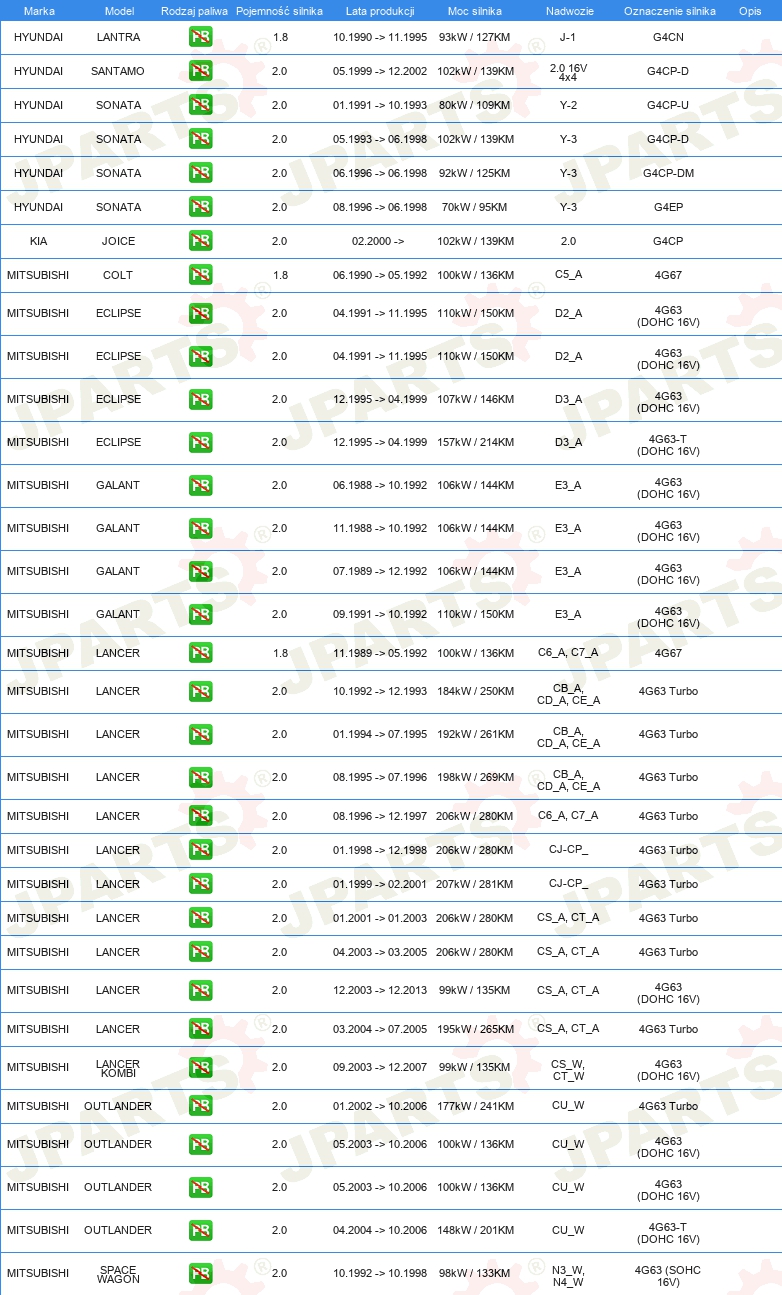The image size is (782, 1295).
Task: Click the petrol fuel icon for Hyundai Lantra
Action: point(200,37)
